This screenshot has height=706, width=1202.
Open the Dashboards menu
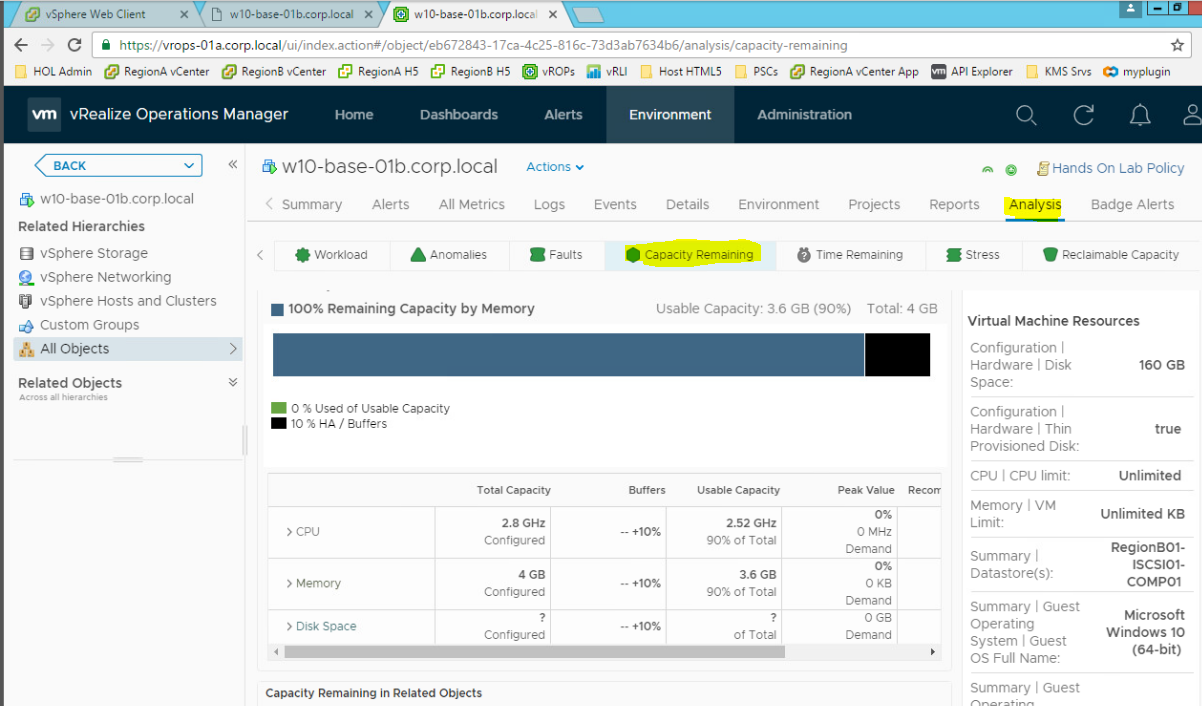pos(459,115)
